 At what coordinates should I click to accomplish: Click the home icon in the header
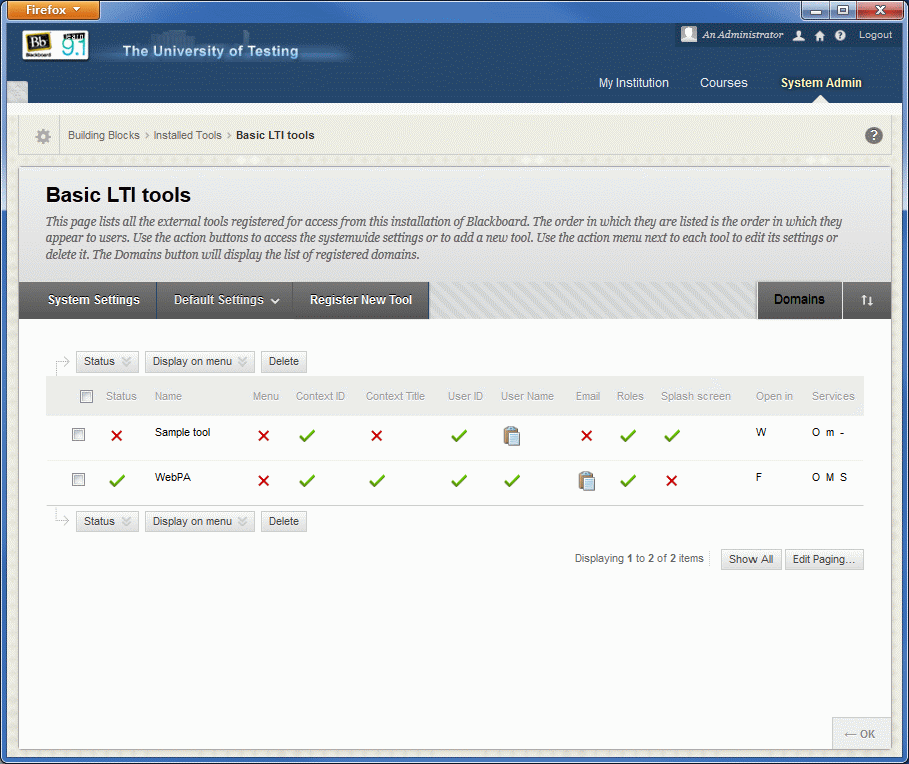pos(819,35)
